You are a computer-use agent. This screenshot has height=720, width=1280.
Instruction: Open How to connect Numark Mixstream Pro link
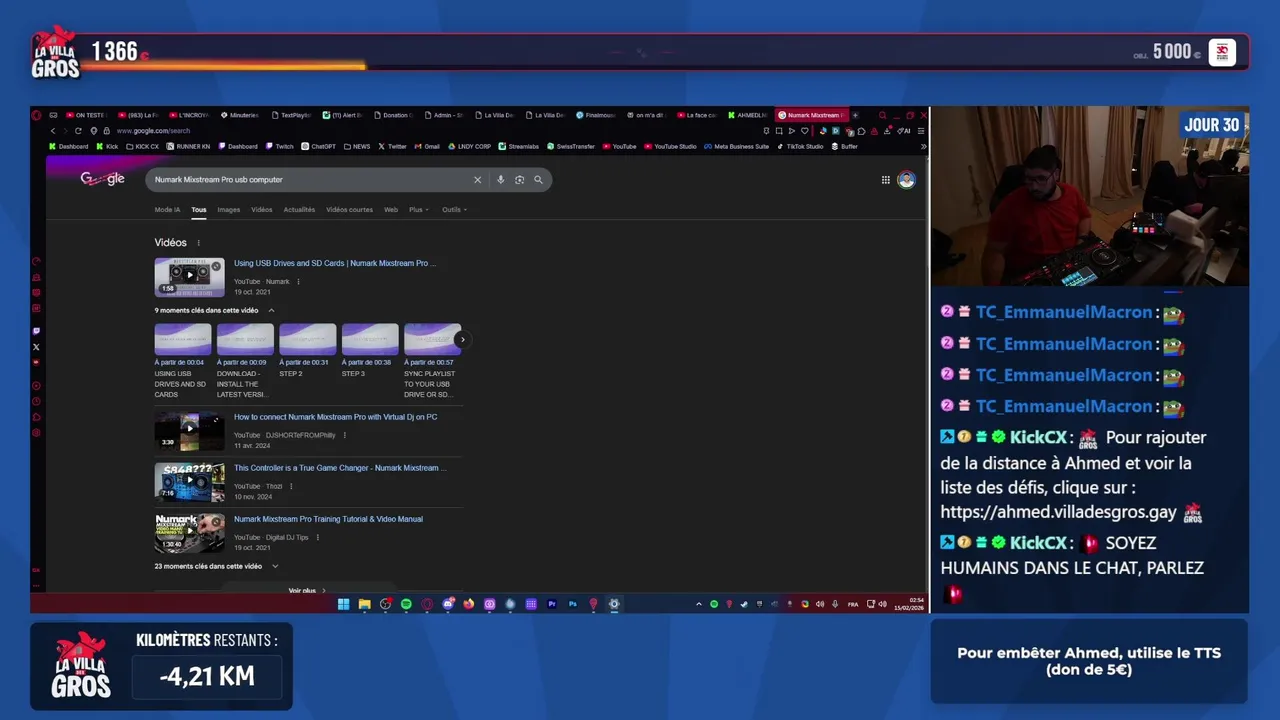335,417
